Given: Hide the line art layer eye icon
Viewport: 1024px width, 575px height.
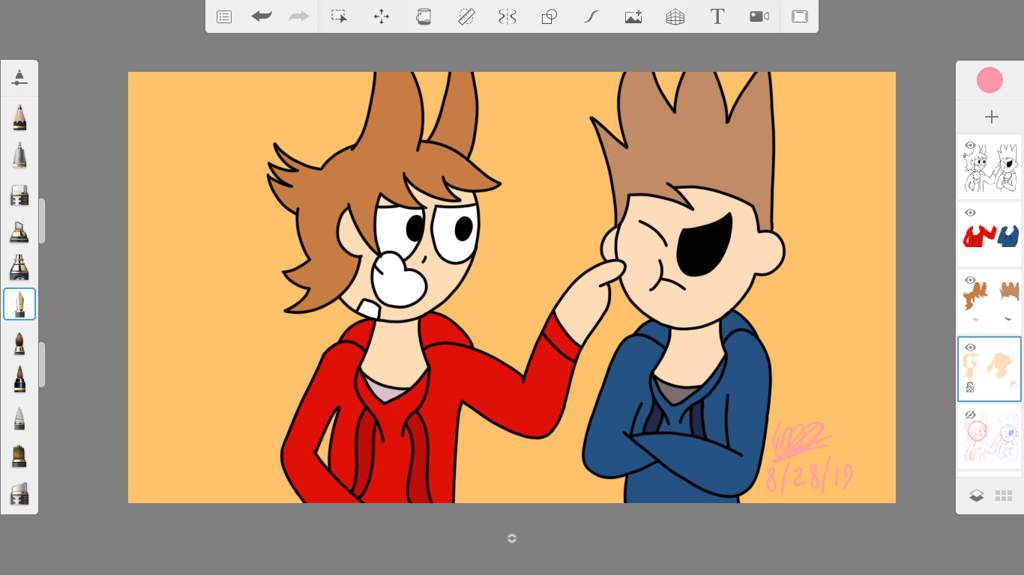Looking at the screenshot, I should (970, 145).
